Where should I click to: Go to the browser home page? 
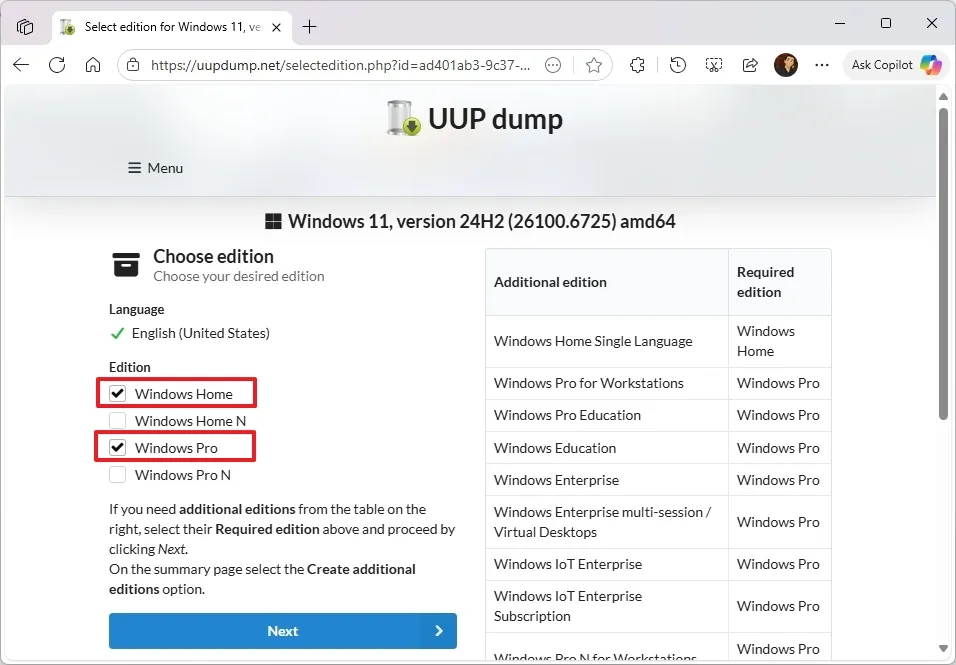point(93,65)
